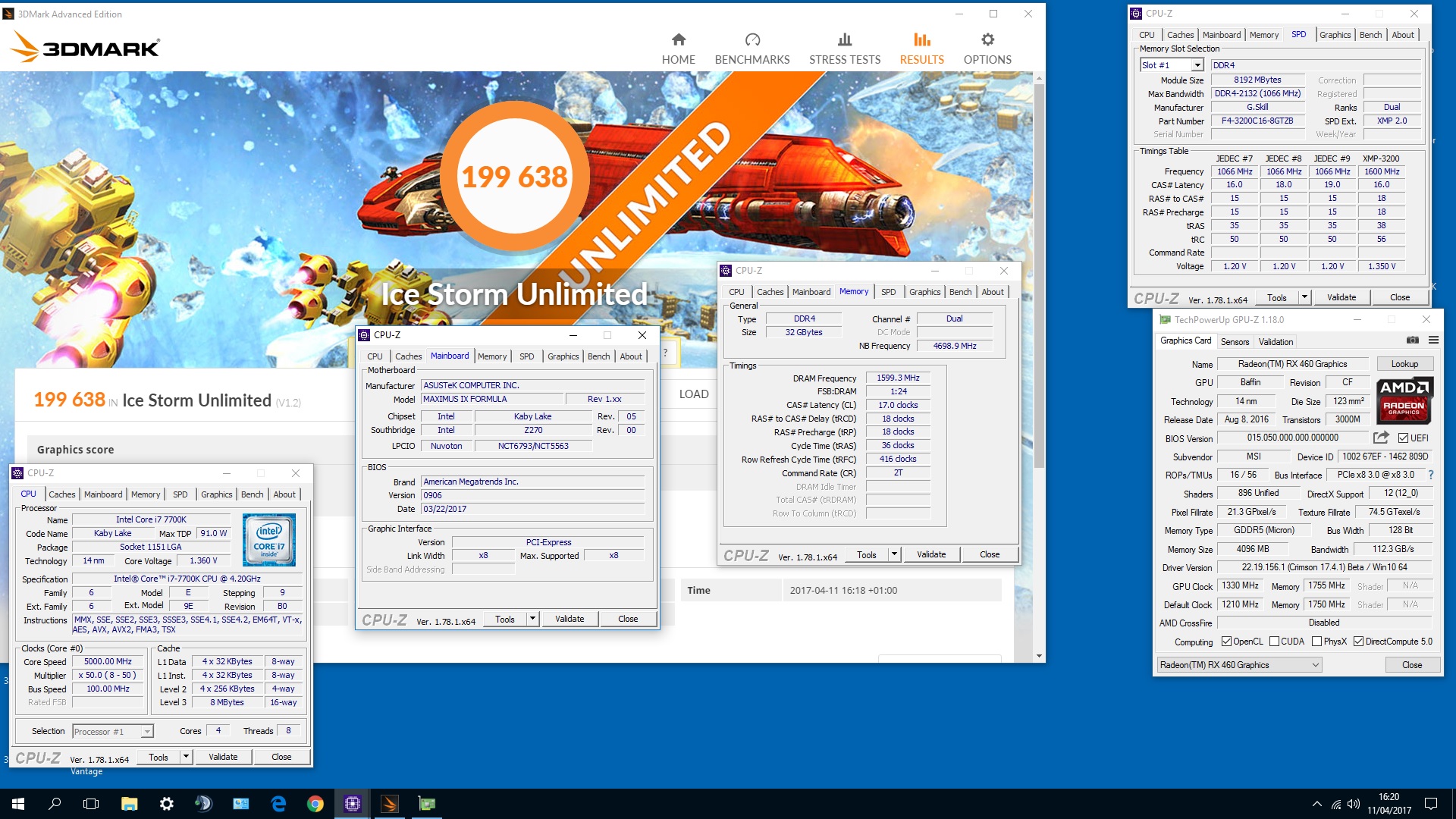Open Bench tab in CPU-Z SPD window
This screenshot has width=1456, height=819.
(x=1370, y=35)
